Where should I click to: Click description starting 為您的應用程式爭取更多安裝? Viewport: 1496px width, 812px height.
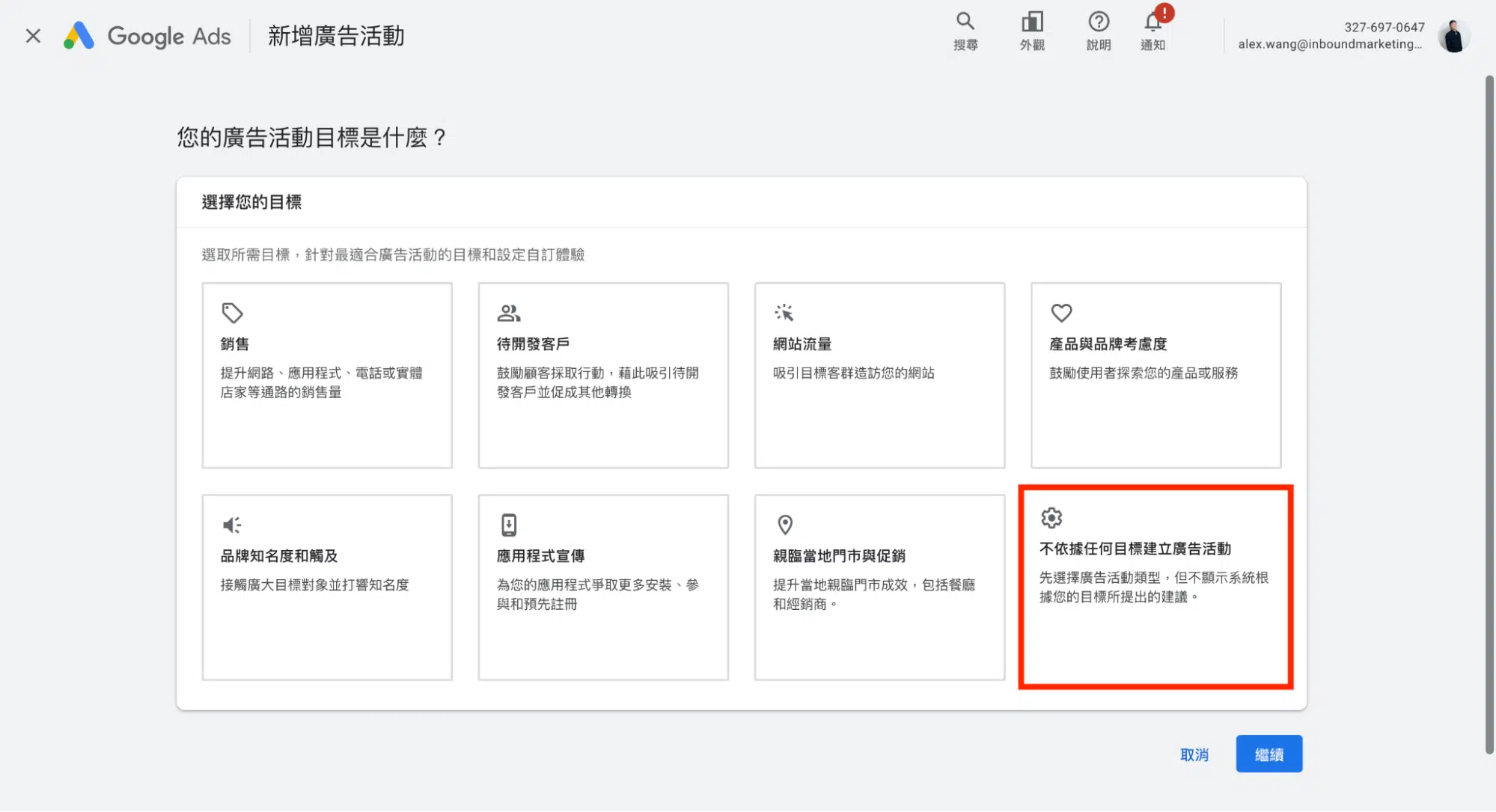pos(598,594)
